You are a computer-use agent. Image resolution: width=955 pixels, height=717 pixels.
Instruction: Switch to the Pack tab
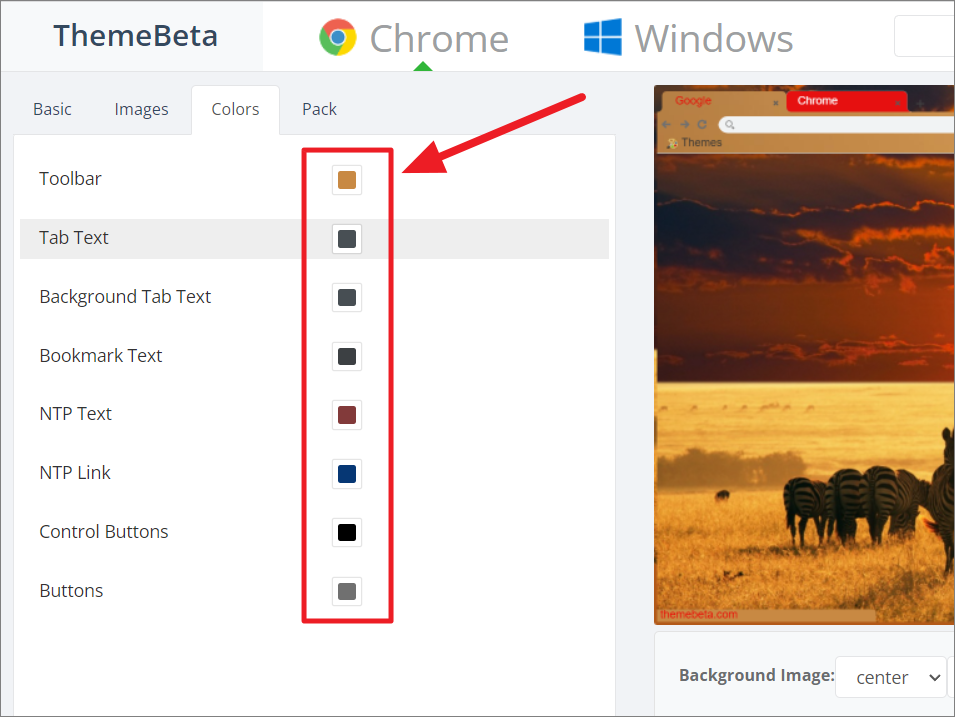319,109
